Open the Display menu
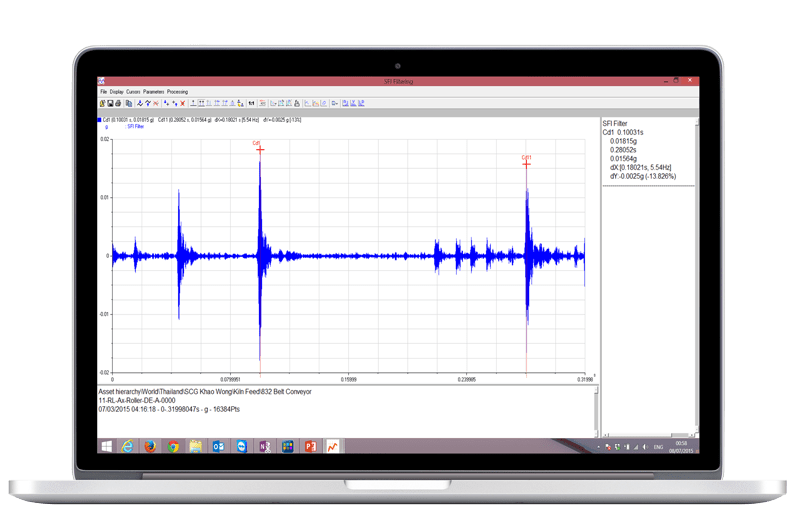795x530 pixels. tap(117, 92)
